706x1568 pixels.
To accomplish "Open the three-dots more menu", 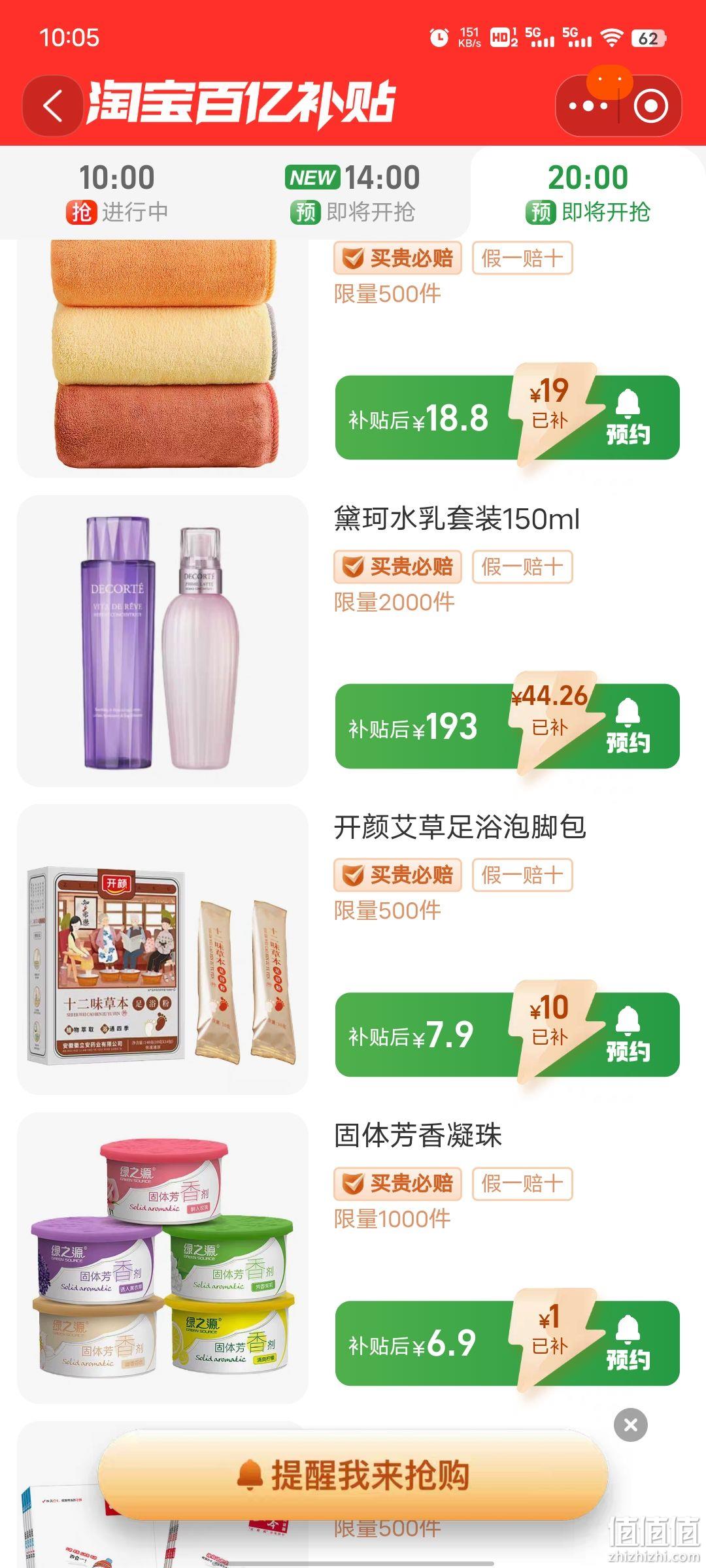I will click(x=588, y=106).
